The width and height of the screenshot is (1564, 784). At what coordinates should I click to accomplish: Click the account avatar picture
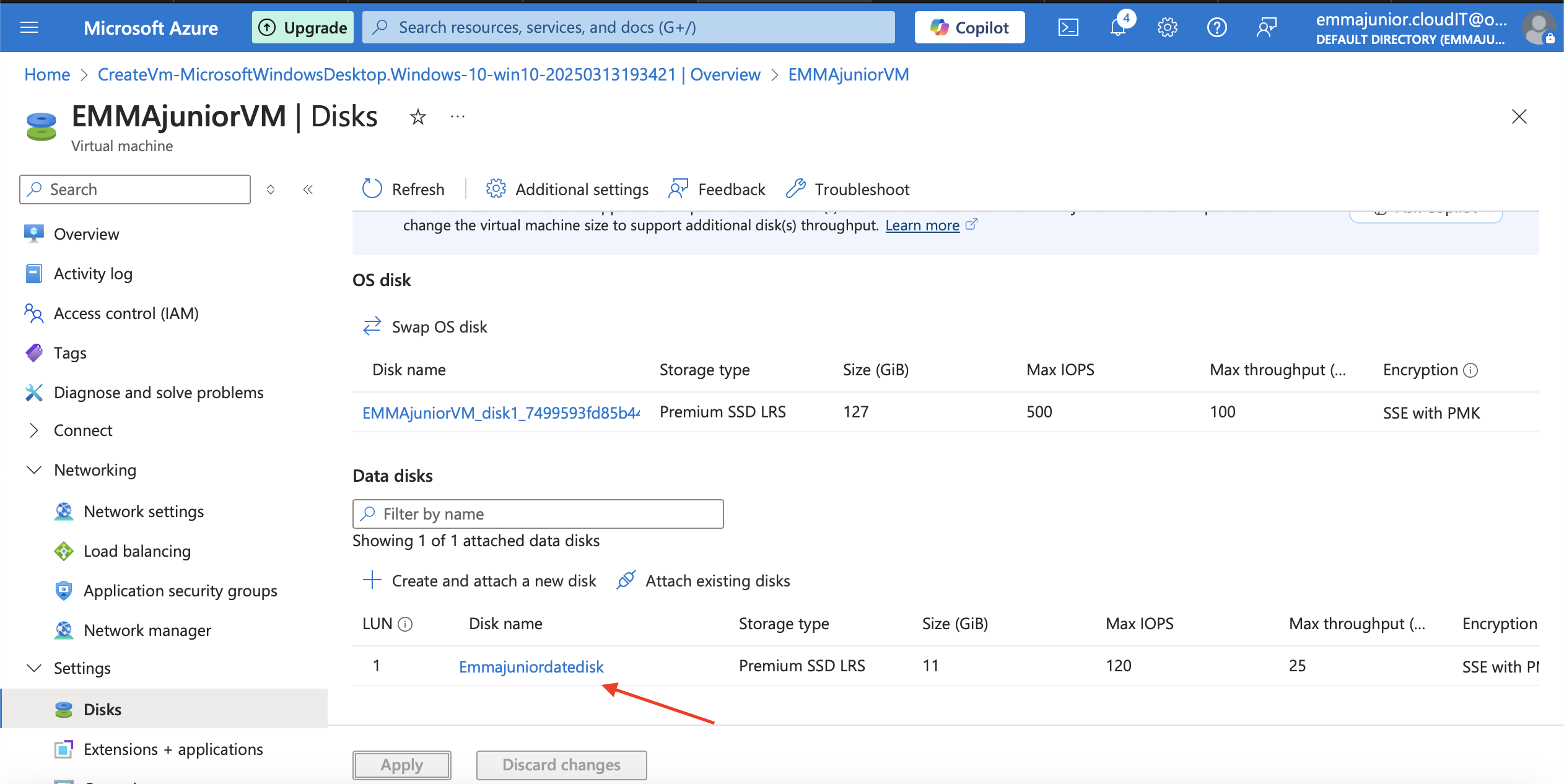click(1539, 28)
